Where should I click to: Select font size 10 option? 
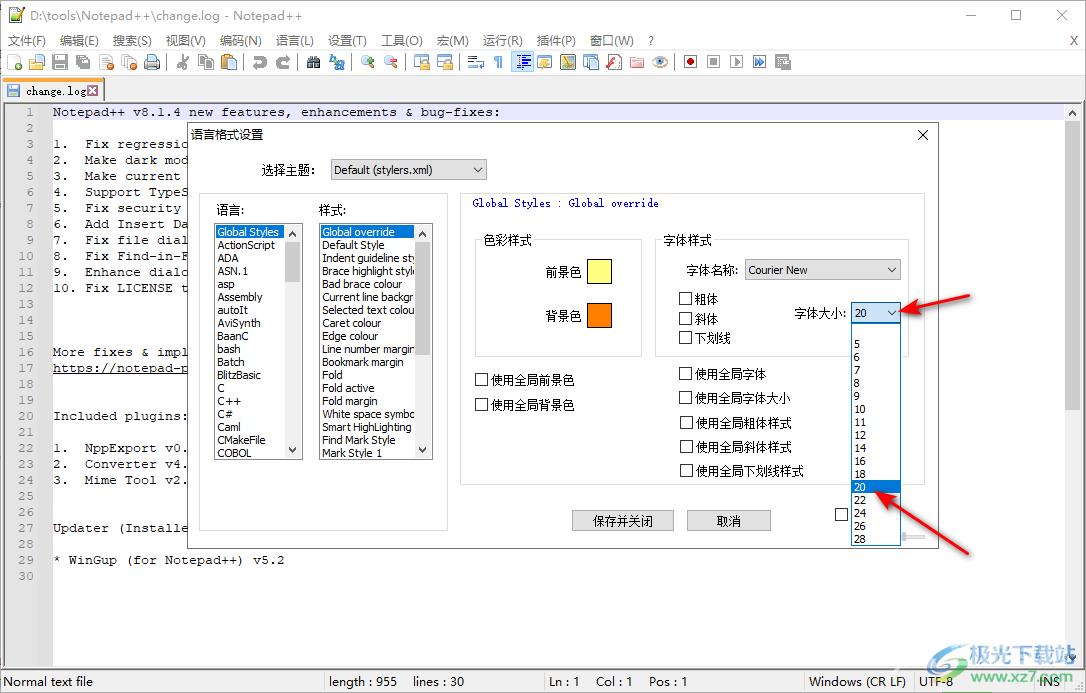pos(875,409)
